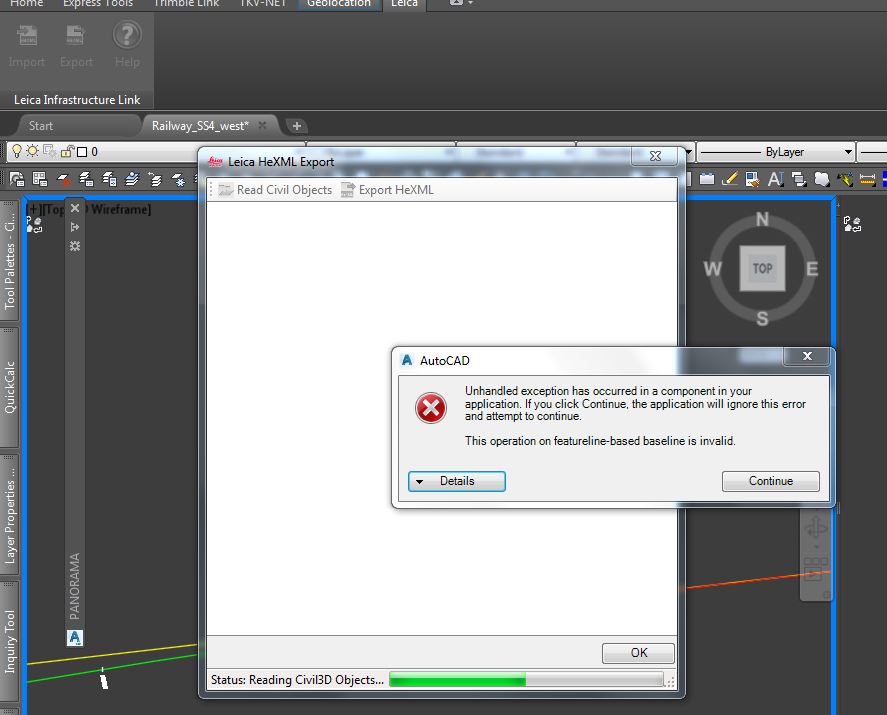Click Export HeXML toolbar button
This screenshot has width=887, height=715.
pos(387,190)
